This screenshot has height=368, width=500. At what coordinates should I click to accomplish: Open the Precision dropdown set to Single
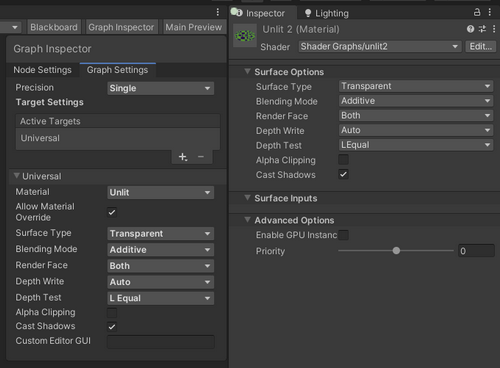tap(161, 88)
